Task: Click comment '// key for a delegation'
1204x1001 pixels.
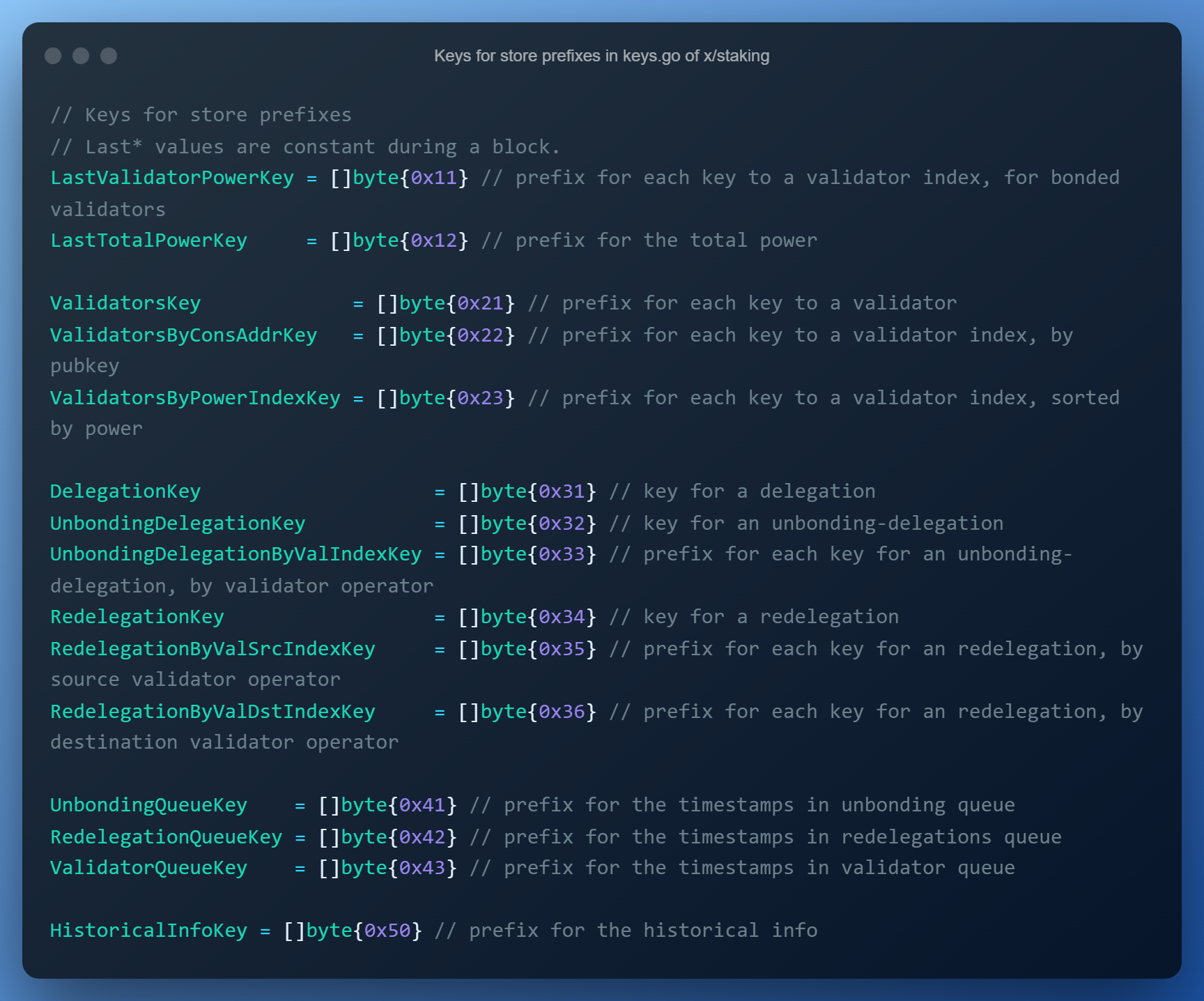Action: [742, 491]
